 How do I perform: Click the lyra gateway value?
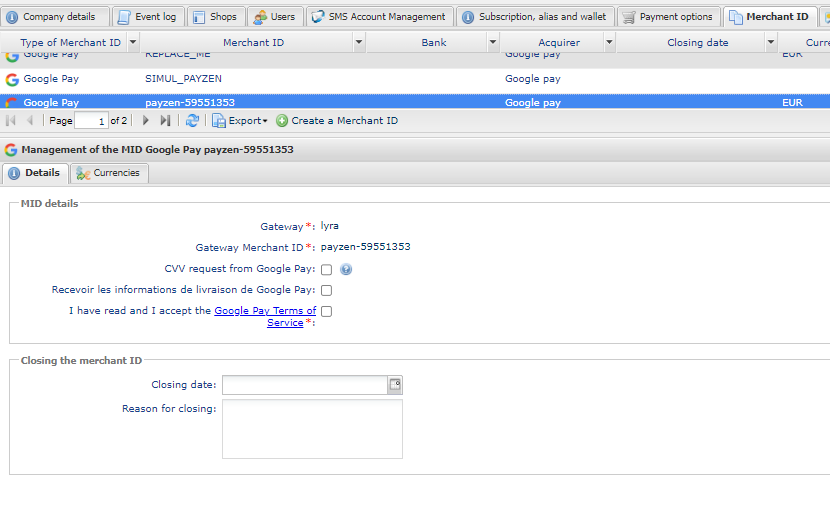[329, 226]
